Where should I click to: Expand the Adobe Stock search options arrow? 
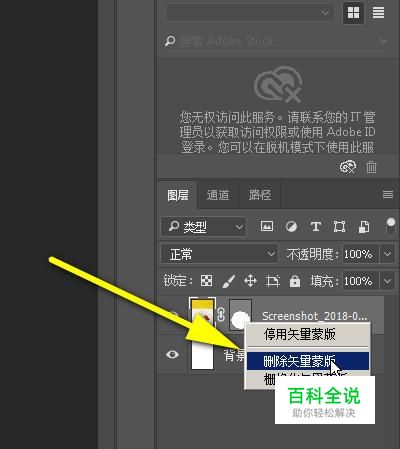click(384, 41)
